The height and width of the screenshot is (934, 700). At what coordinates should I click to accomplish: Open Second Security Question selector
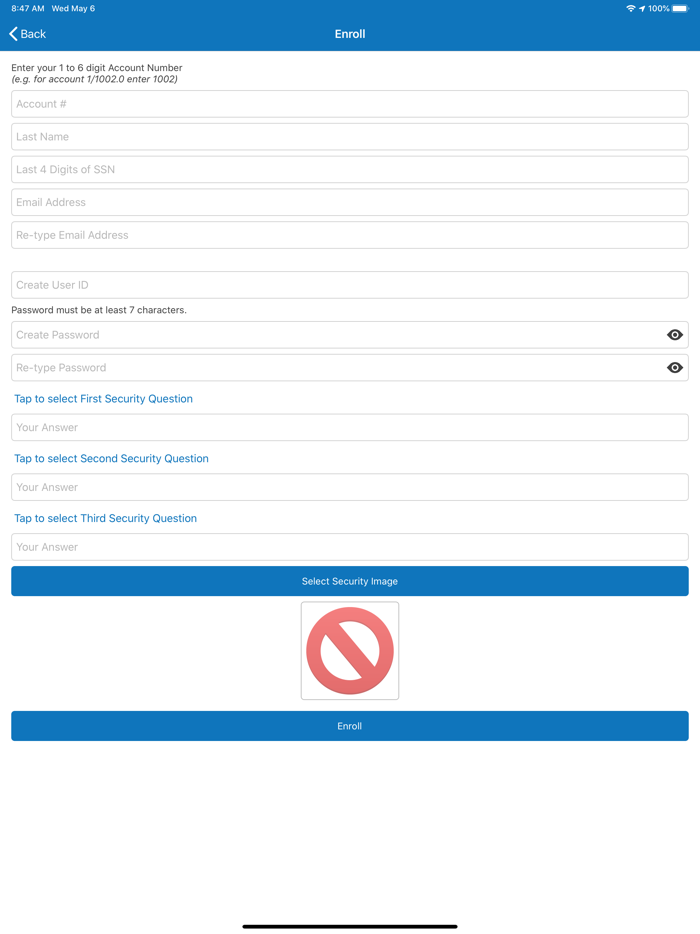[x=111, y=459]
